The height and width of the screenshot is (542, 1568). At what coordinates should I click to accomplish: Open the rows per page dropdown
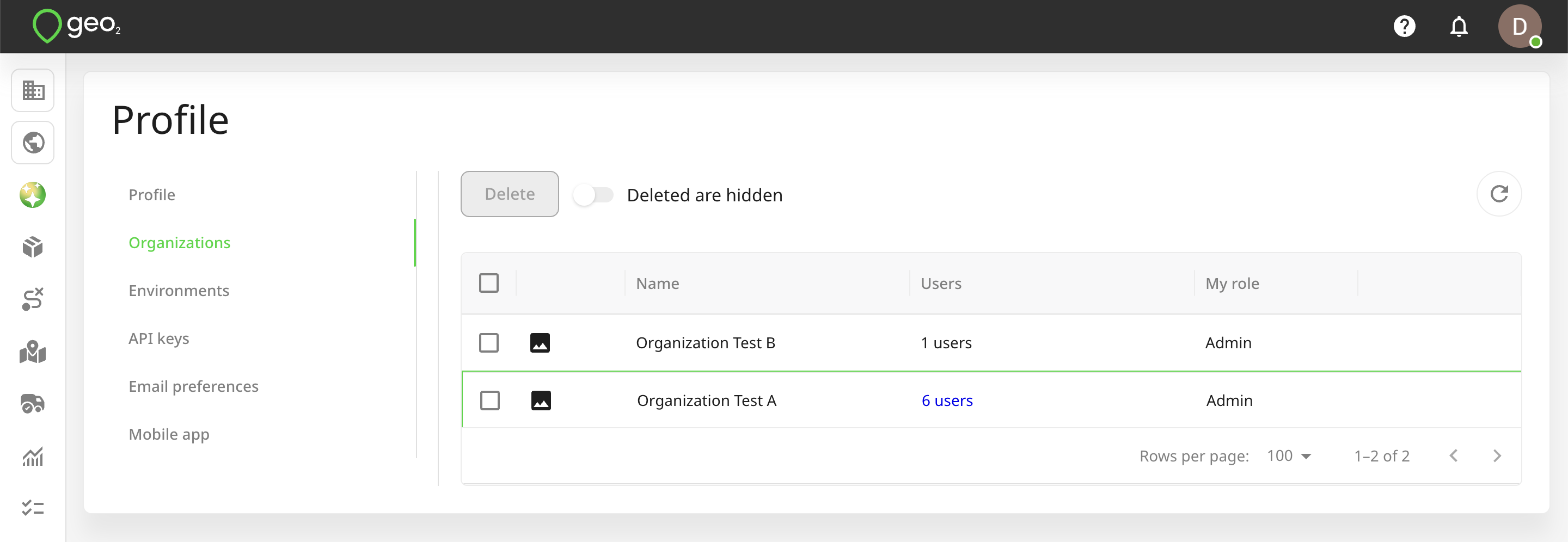tap(1289, 455)
